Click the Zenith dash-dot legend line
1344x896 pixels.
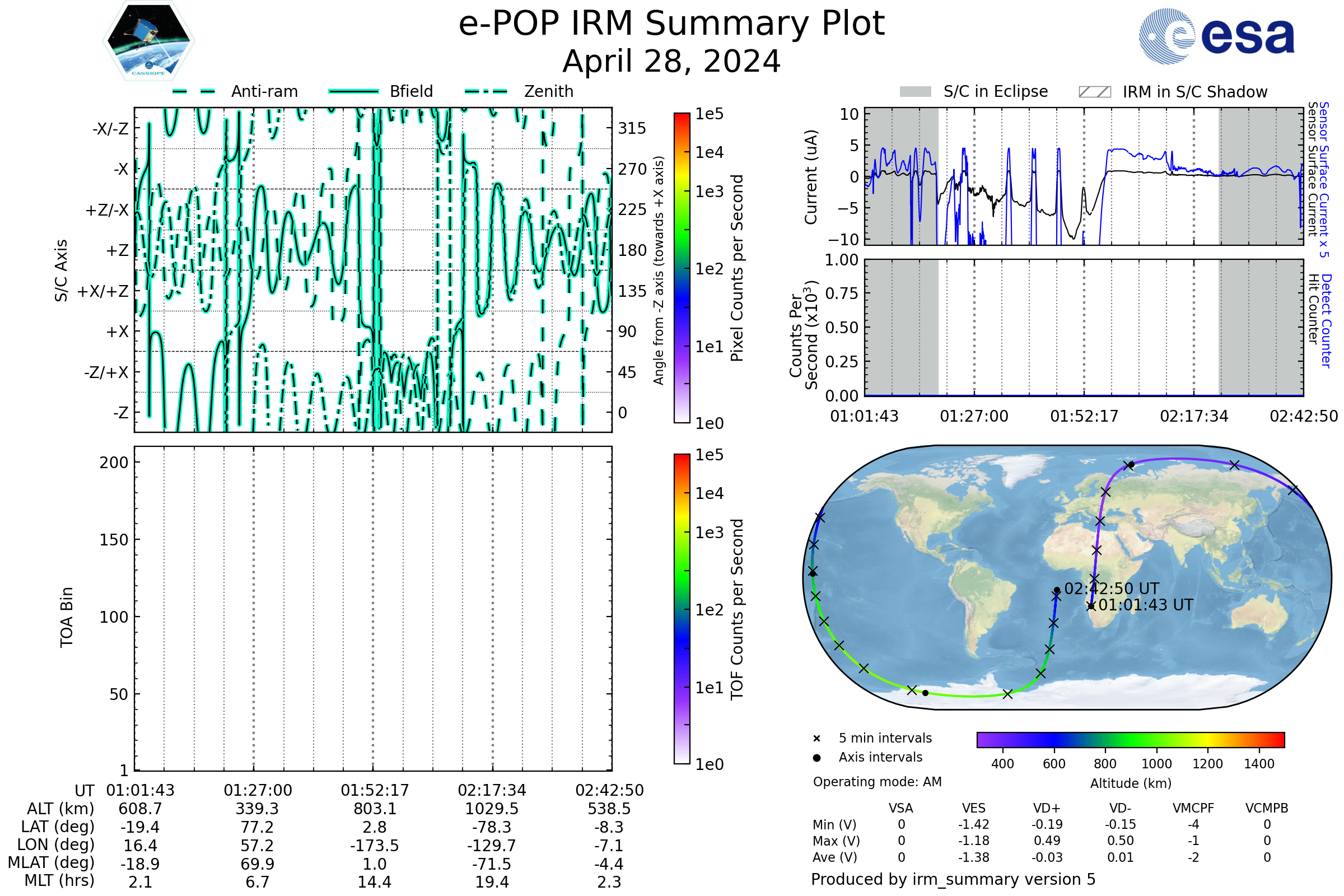(x=486, y=91)
